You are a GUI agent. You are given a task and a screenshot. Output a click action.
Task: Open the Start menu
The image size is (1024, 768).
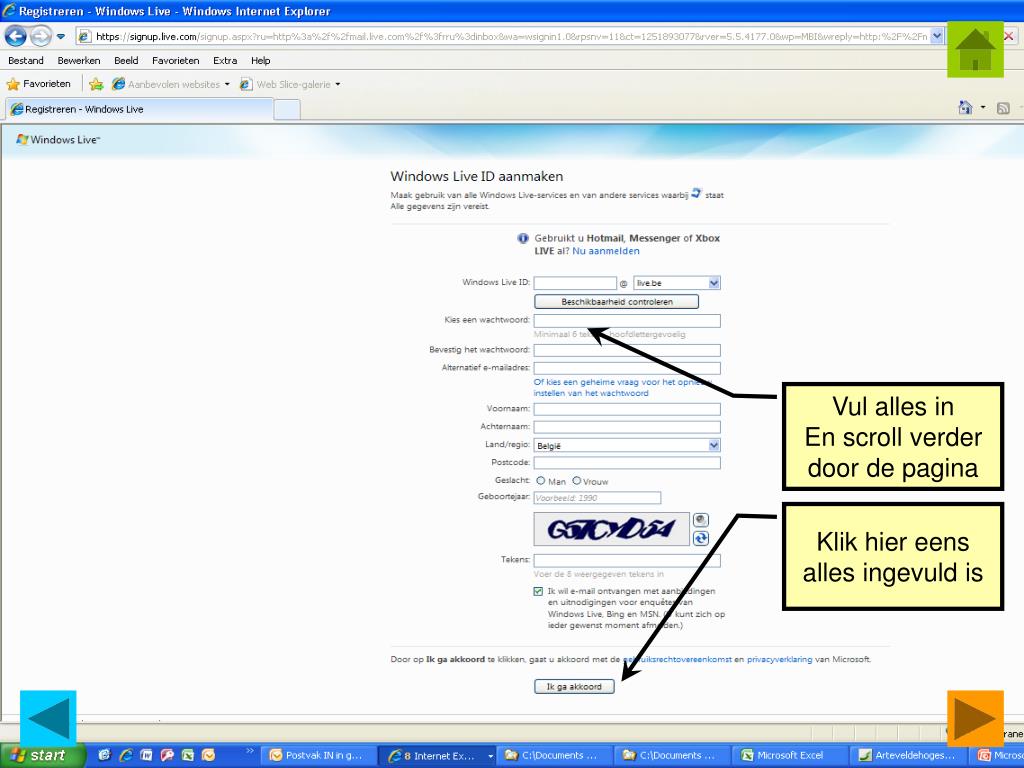40,756
